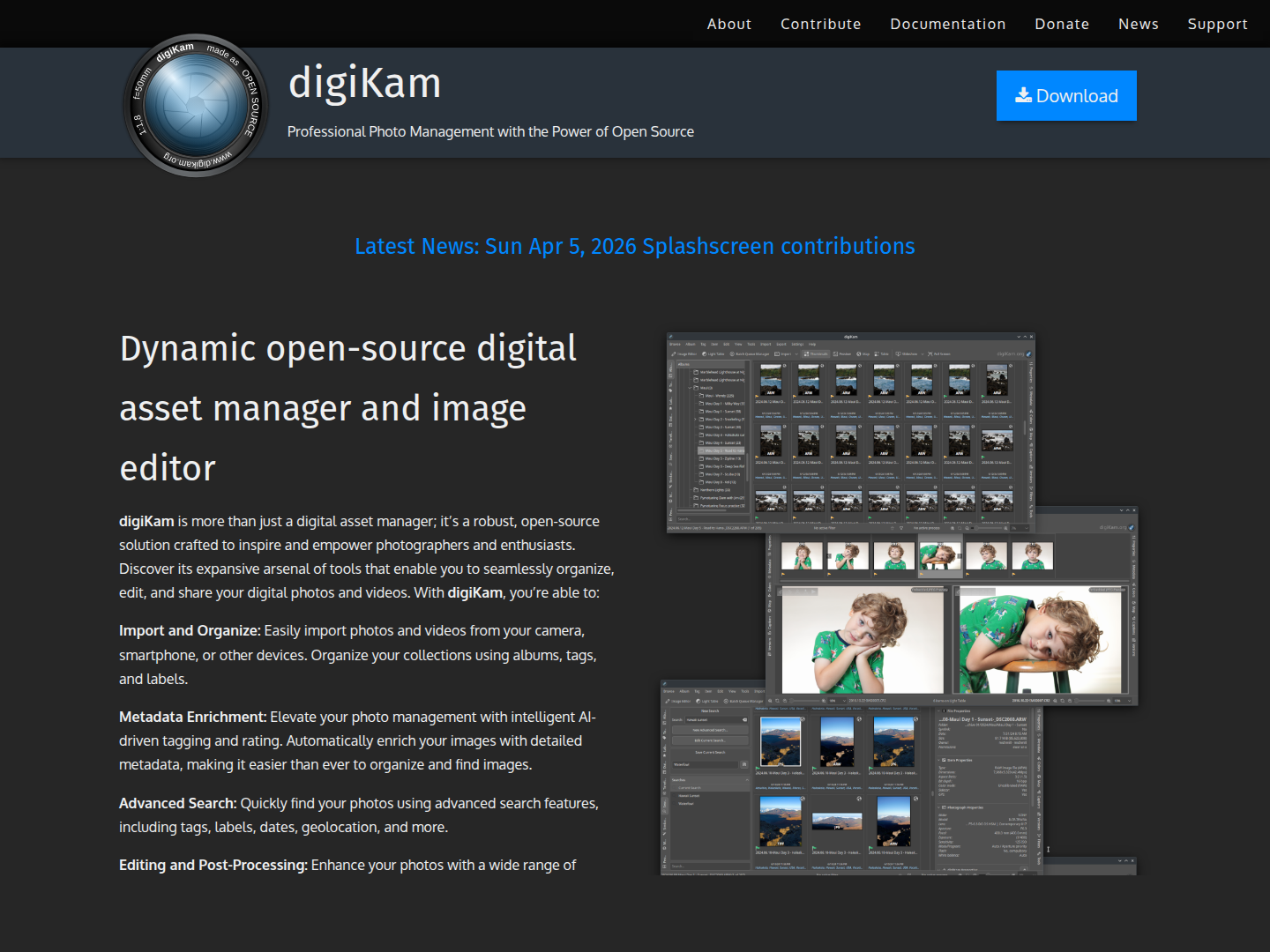Screen dimensions: 1270x952
Task: Open the Latest News Splashscreen contributions link
Action: [635, 246]
